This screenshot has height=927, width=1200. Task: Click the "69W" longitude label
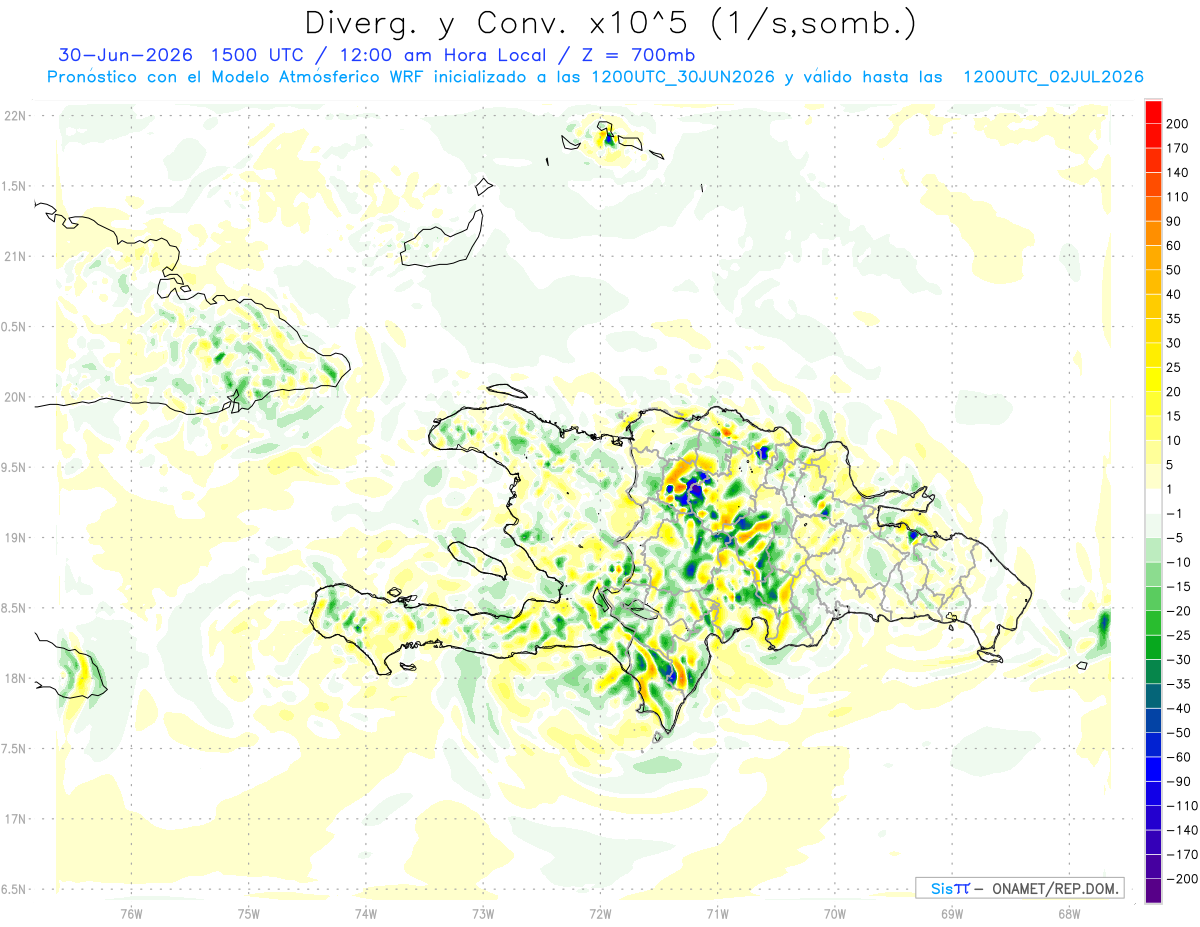(951, 913)
